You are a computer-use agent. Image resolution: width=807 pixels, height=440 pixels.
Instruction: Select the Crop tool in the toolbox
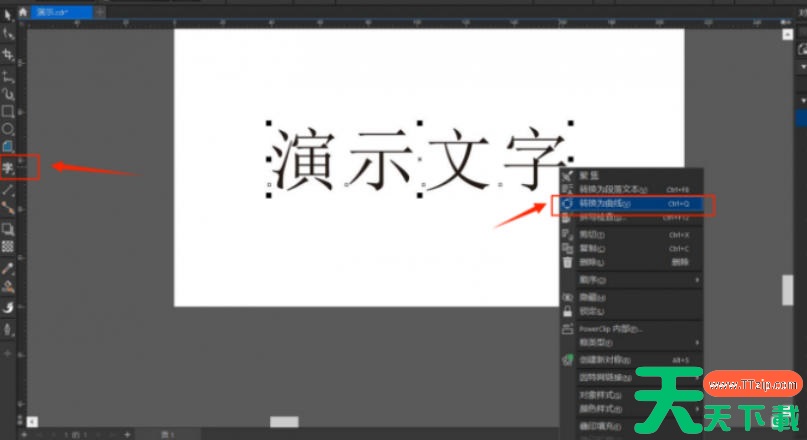point(8,54)
